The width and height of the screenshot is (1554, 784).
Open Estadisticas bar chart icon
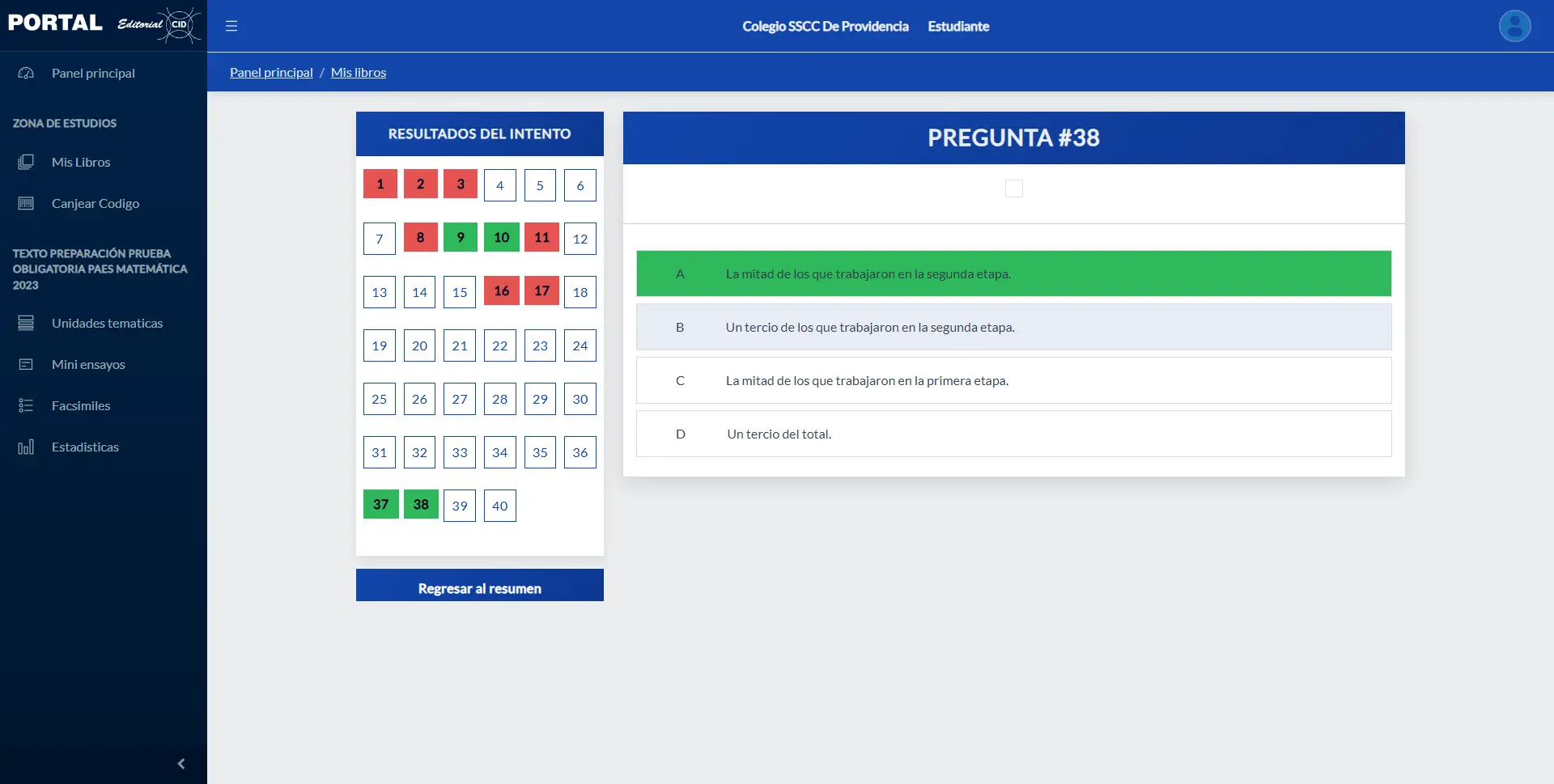[26, 447]
